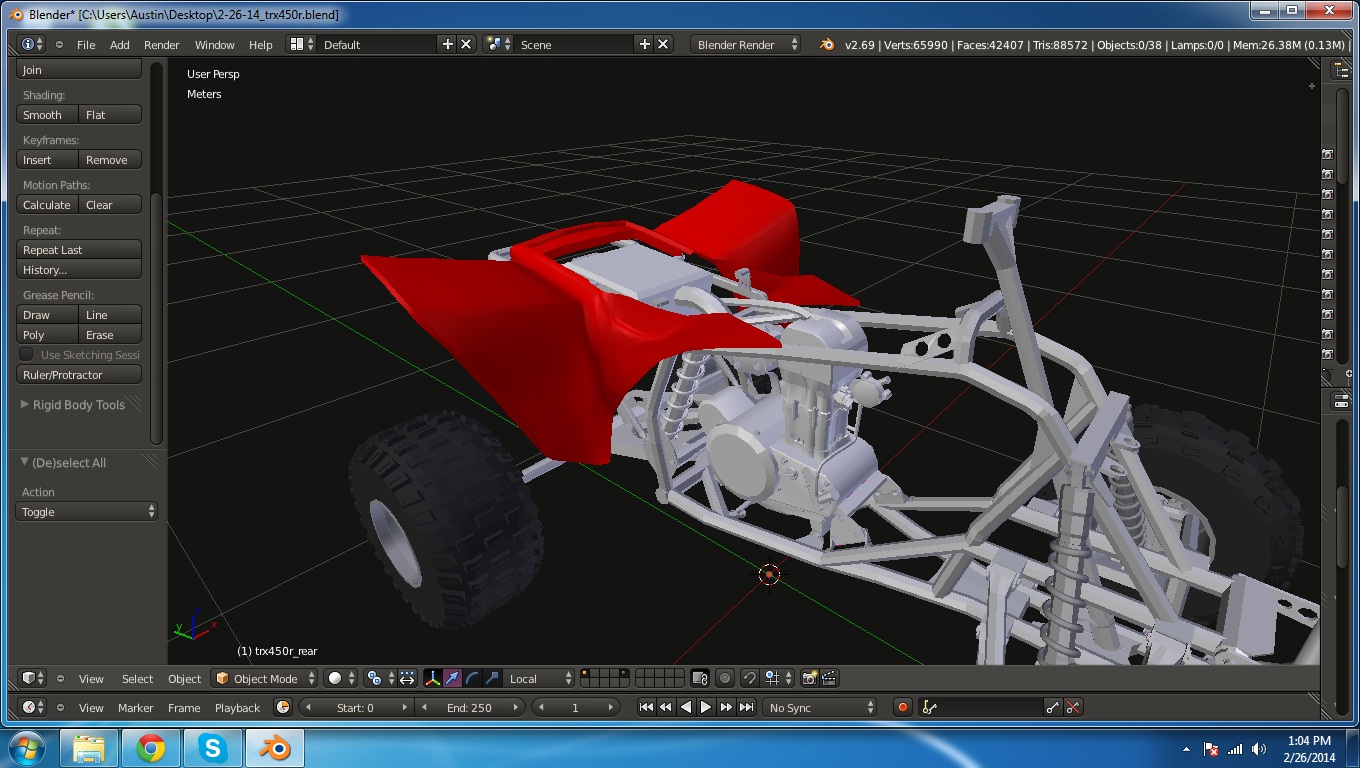Open viewport shading mode selector
Image resolution: width=1360 pixels, height=768 pixels.
tap(341, 678)
